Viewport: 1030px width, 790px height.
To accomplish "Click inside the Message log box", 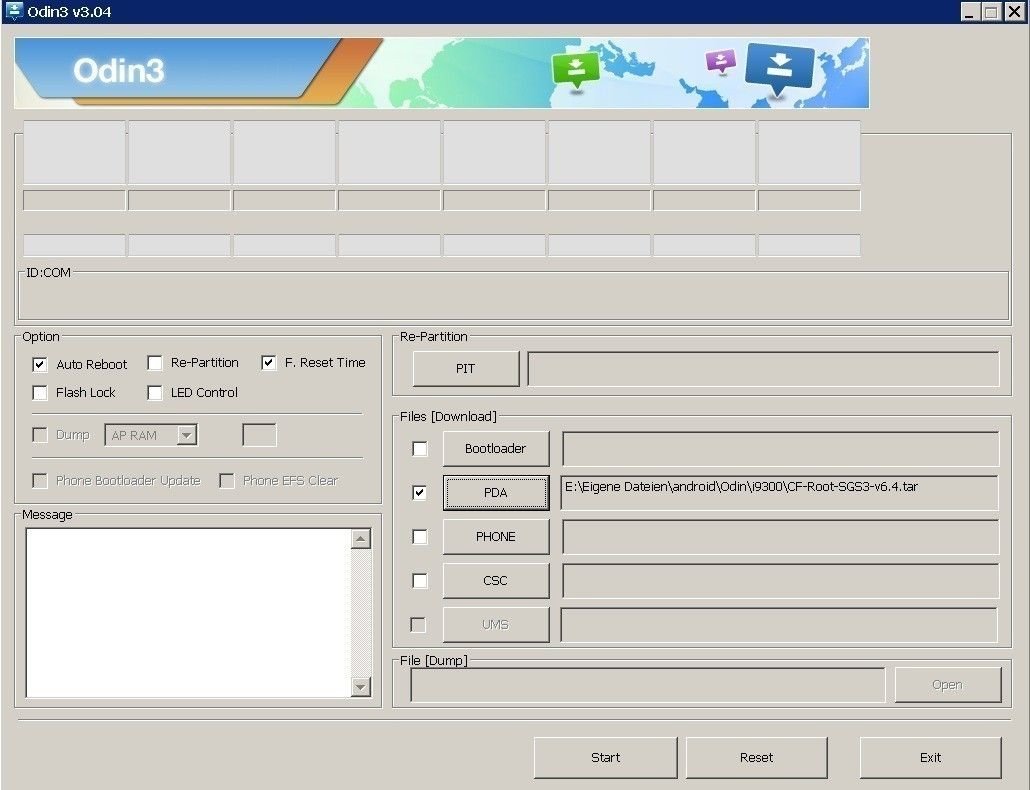I will coord(188,613).
